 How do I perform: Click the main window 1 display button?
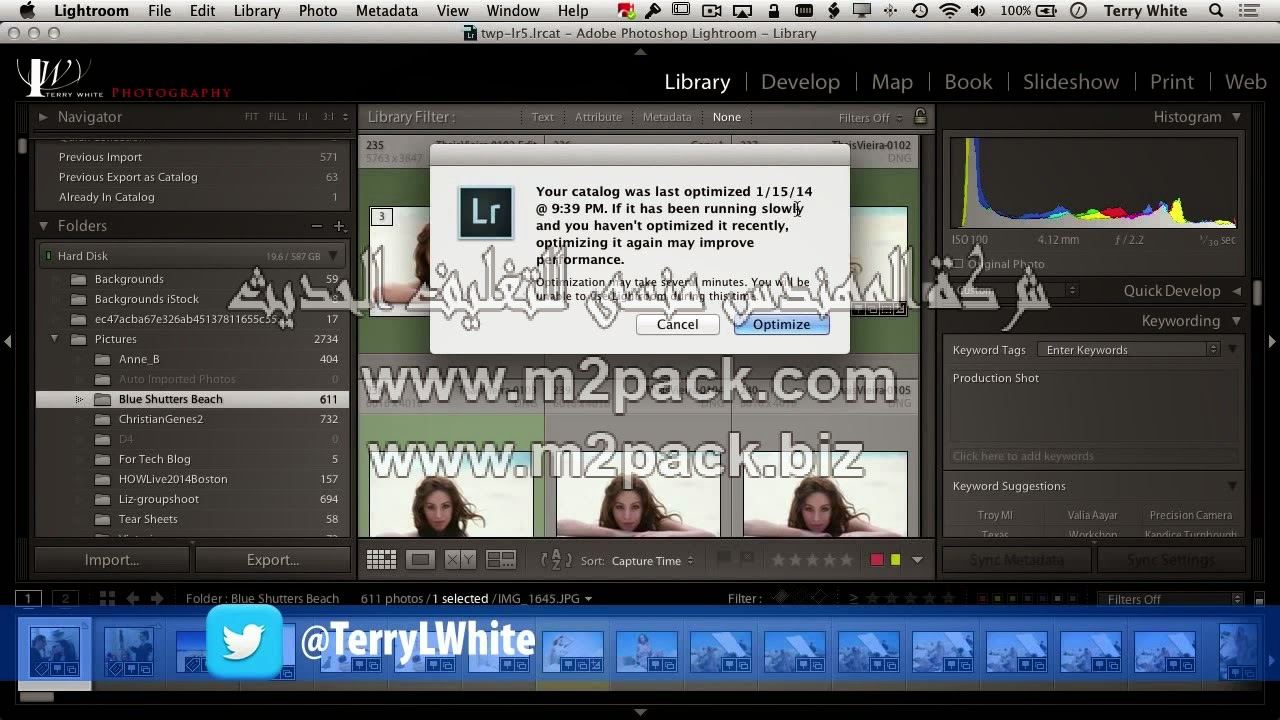coord(29,599)
